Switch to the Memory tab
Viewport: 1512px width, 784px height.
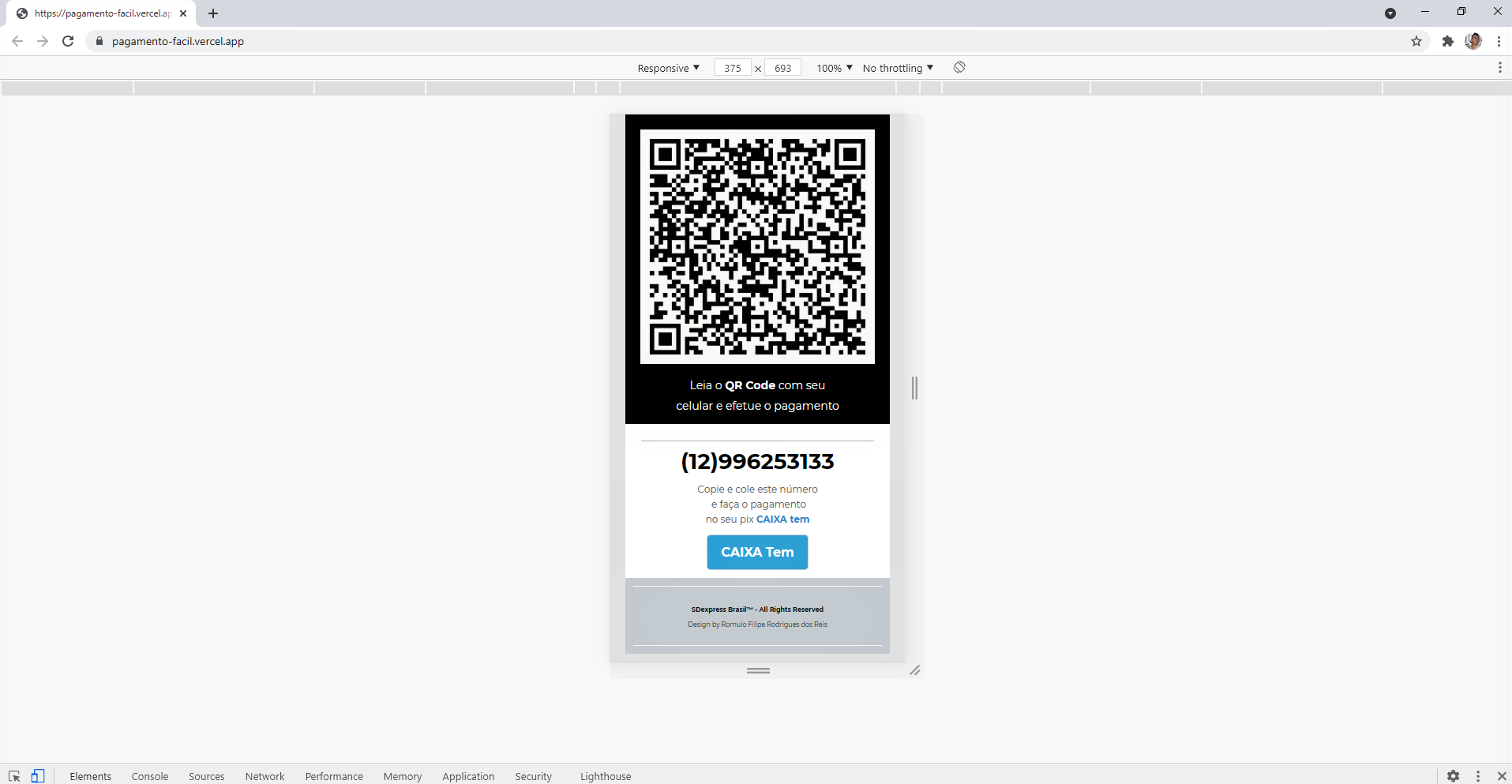pos(403,776)
